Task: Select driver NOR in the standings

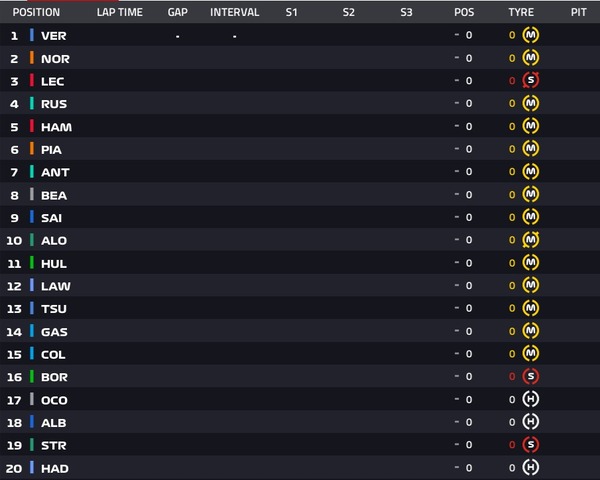Action: [x=55, y=59]
